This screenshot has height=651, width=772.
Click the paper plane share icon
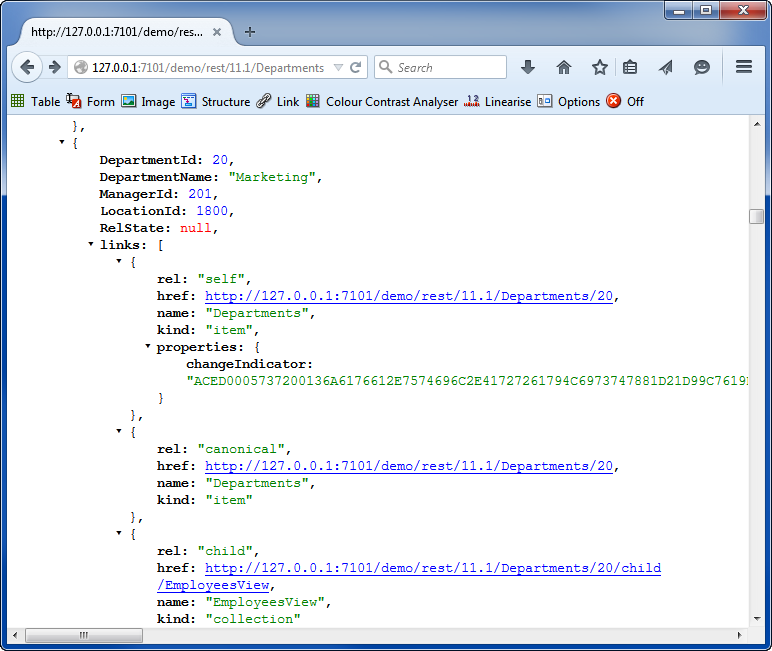(x=666, y=67)
